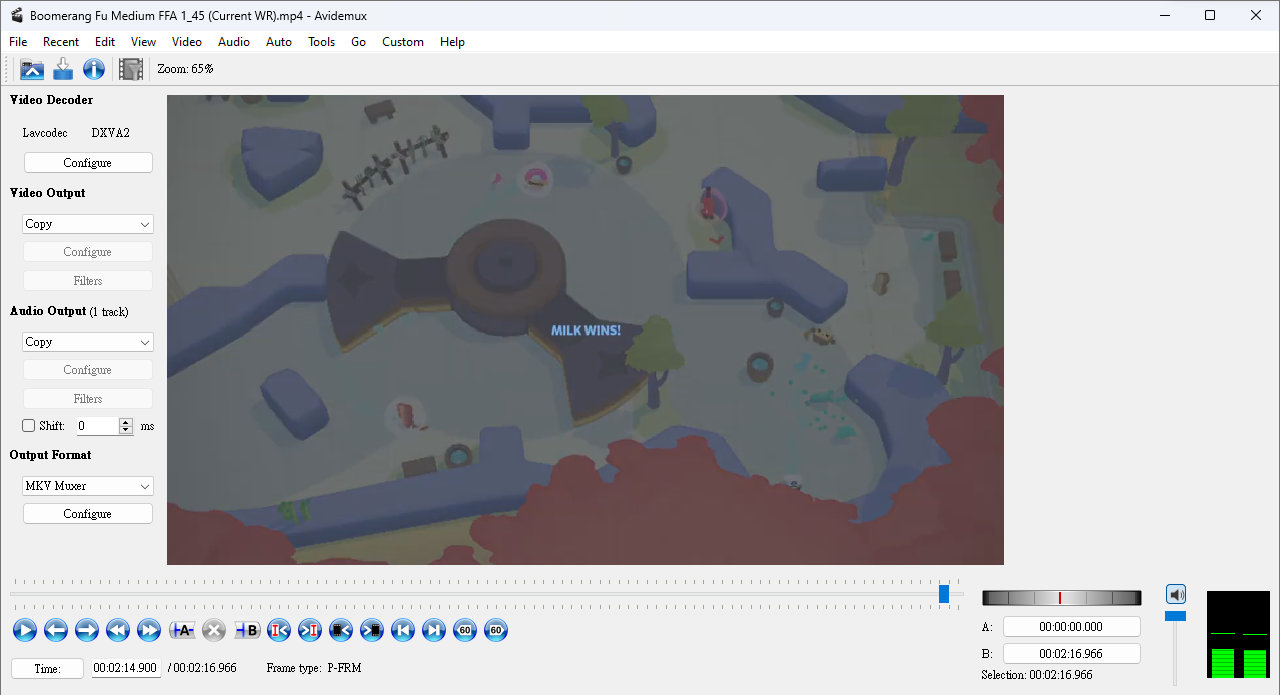Click the volume slider handle
The width and height of the screenshot is (1280, 695).
pos(1176,616)
